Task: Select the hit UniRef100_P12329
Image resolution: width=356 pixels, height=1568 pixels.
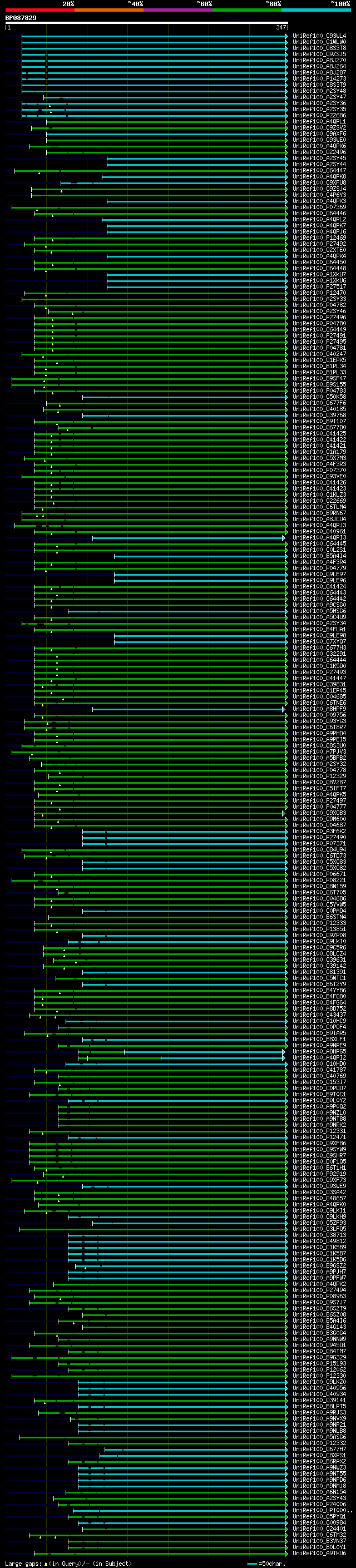Action: pos(319,776)
